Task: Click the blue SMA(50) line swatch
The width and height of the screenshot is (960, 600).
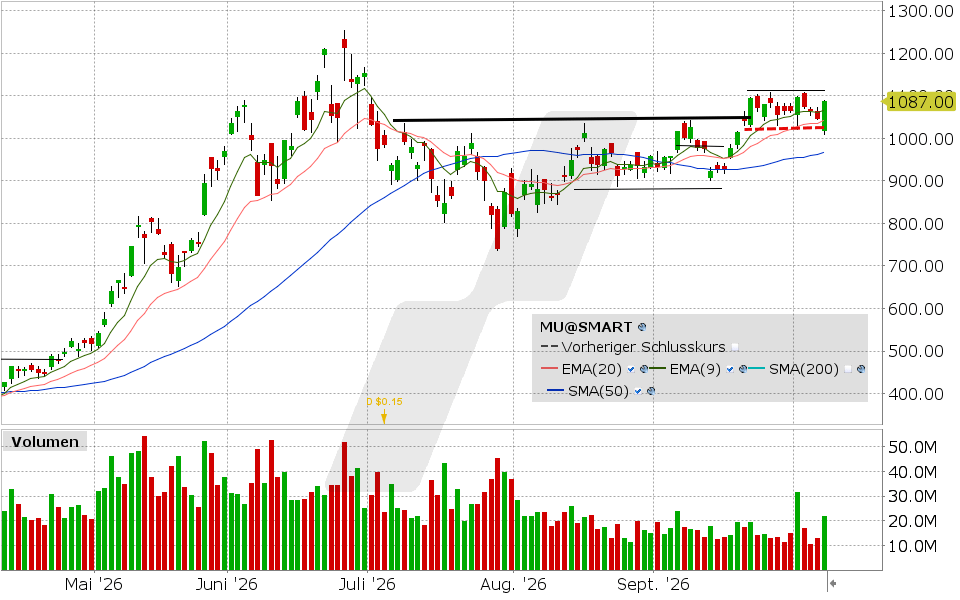Action: pyautogui.click(x=556, y=391)
